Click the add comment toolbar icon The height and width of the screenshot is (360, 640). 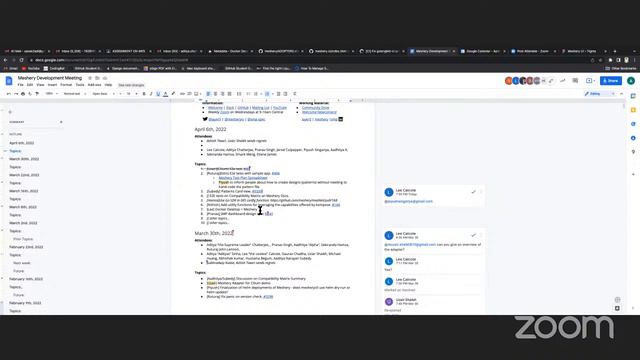[189, 94]
